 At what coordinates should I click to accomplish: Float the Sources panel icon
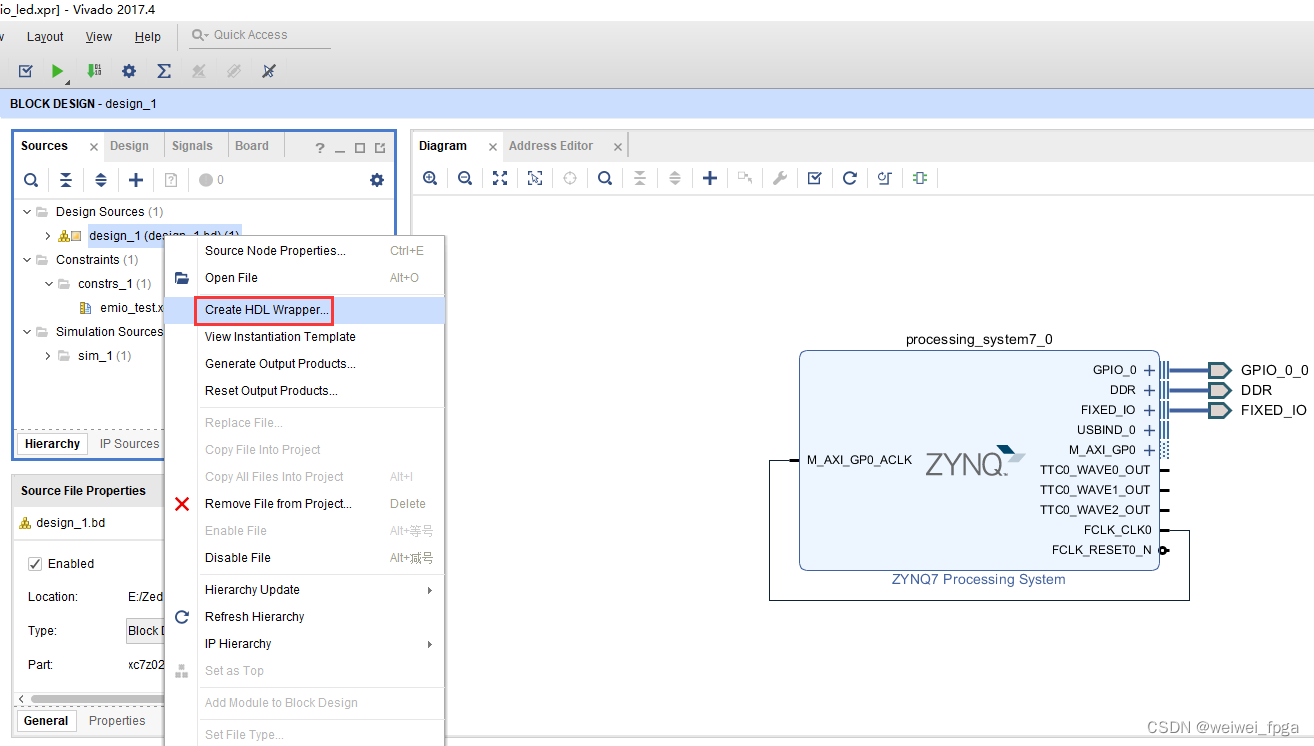[380, 148]
